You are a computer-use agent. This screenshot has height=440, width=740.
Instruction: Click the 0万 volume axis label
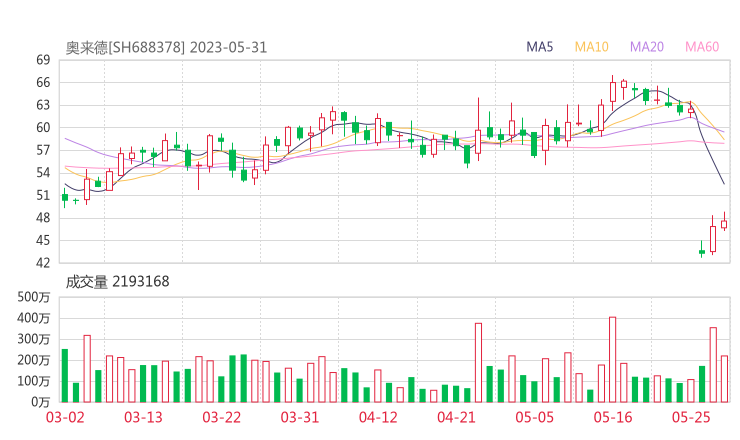coord(41,402)
